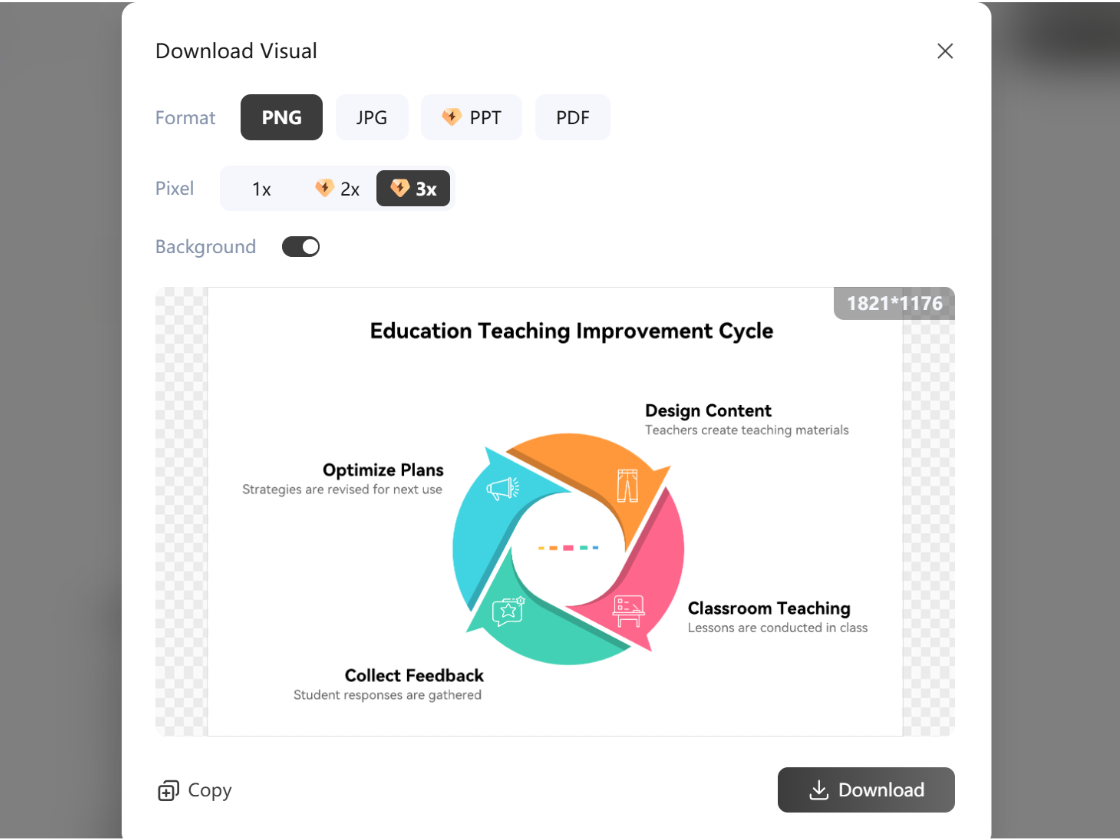Click the 1821*1176 dimension badge
This screenshot has width=1120, height=840.
point(894,304)
